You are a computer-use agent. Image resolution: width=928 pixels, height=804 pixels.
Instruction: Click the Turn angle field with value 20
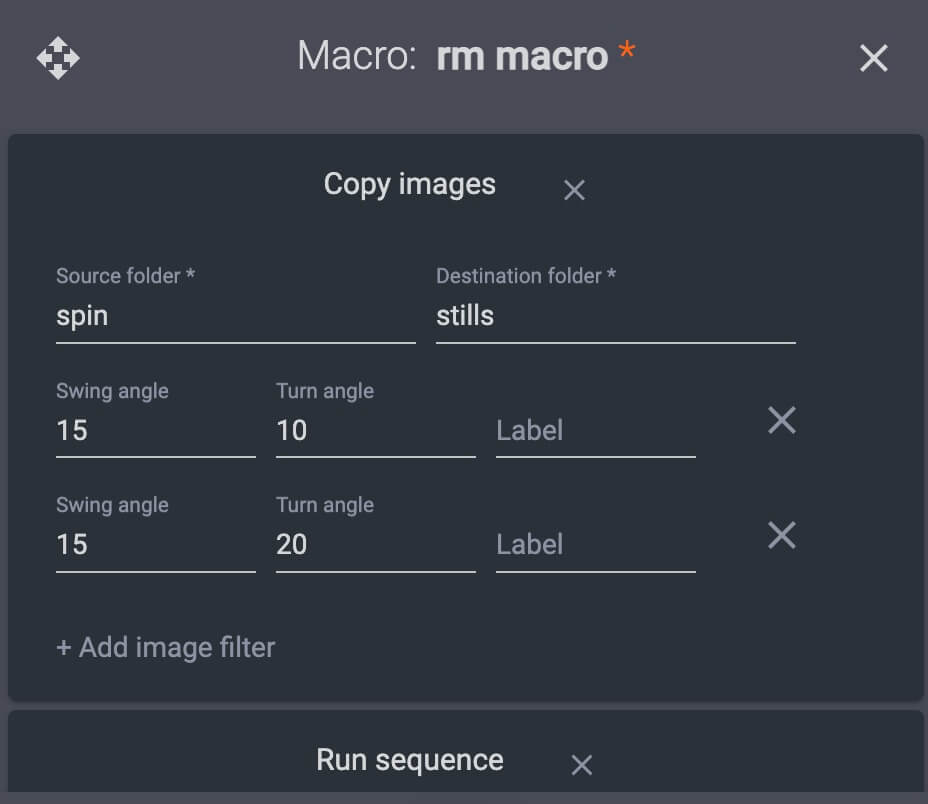pyautogui.click(x=375, y=544)
